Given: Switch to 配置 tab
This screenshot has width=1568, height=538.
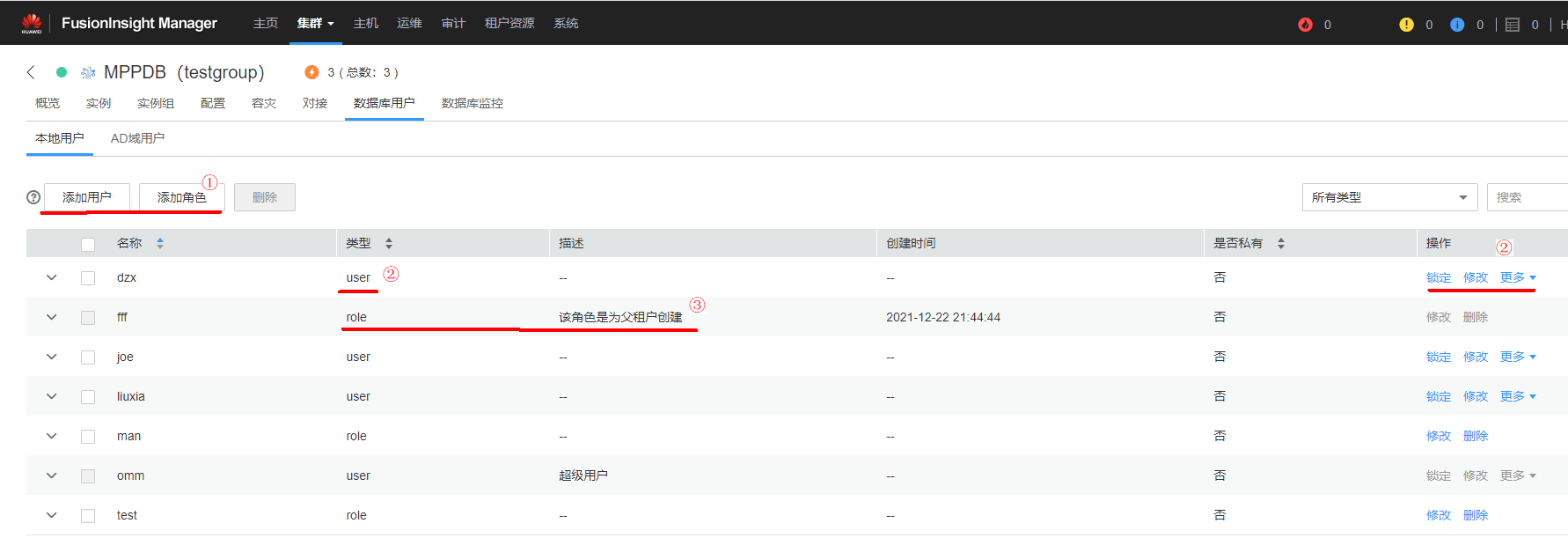Looking at the screenshot, I should 213,103.
